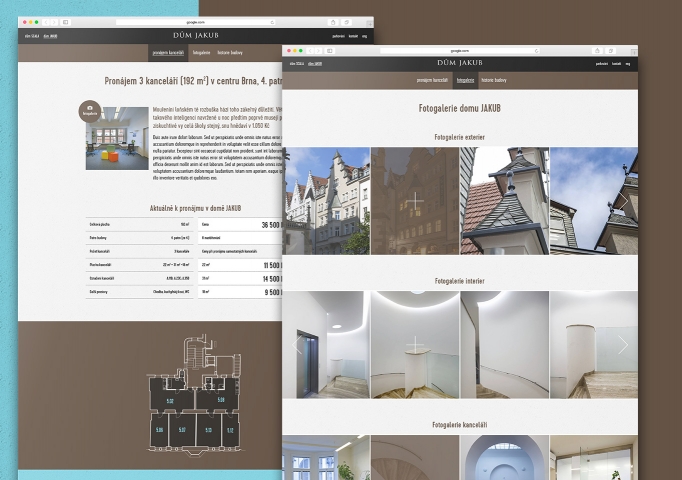
Task: Select historie budovy tab in the front window
Action: tap(494, 80)
